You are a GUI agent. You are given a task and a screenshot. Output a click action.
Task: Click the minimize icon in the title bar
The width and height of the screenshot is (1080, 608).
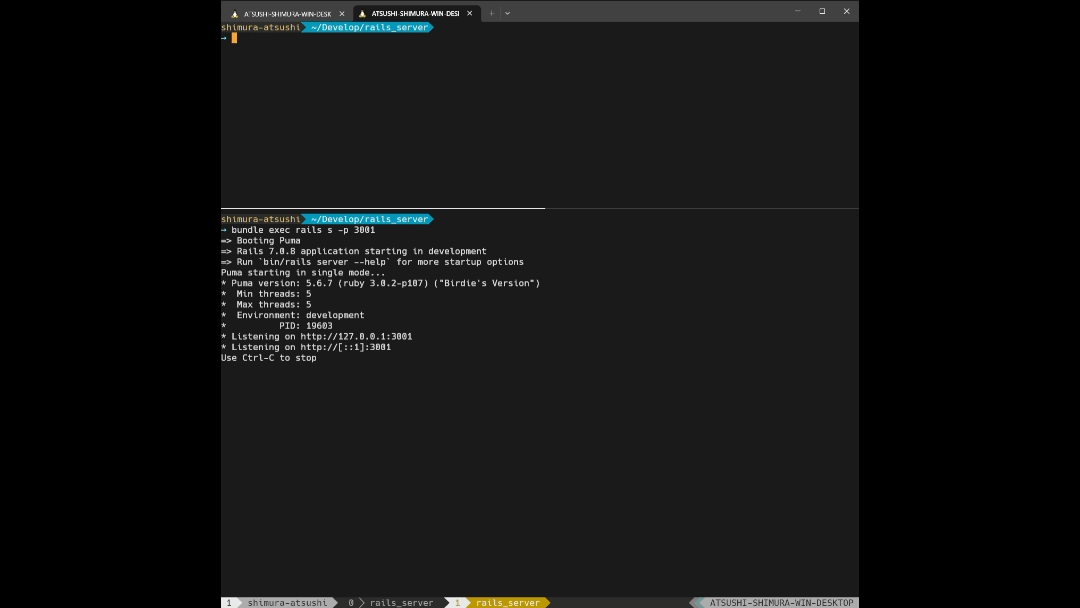(x=797, y=11)
